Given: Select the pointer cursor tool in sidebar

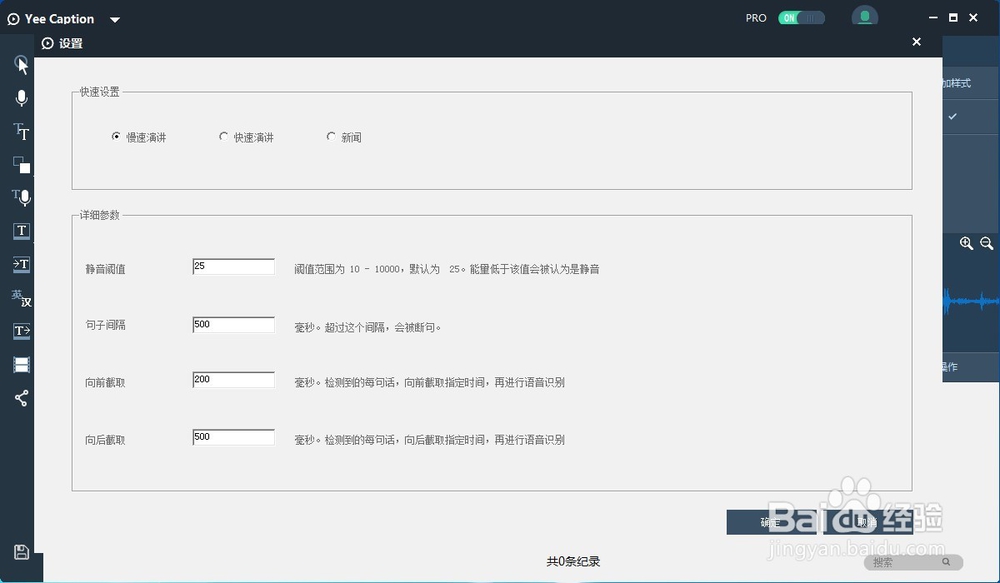Looking at the screenshot, I should click(x=22, y=64).
